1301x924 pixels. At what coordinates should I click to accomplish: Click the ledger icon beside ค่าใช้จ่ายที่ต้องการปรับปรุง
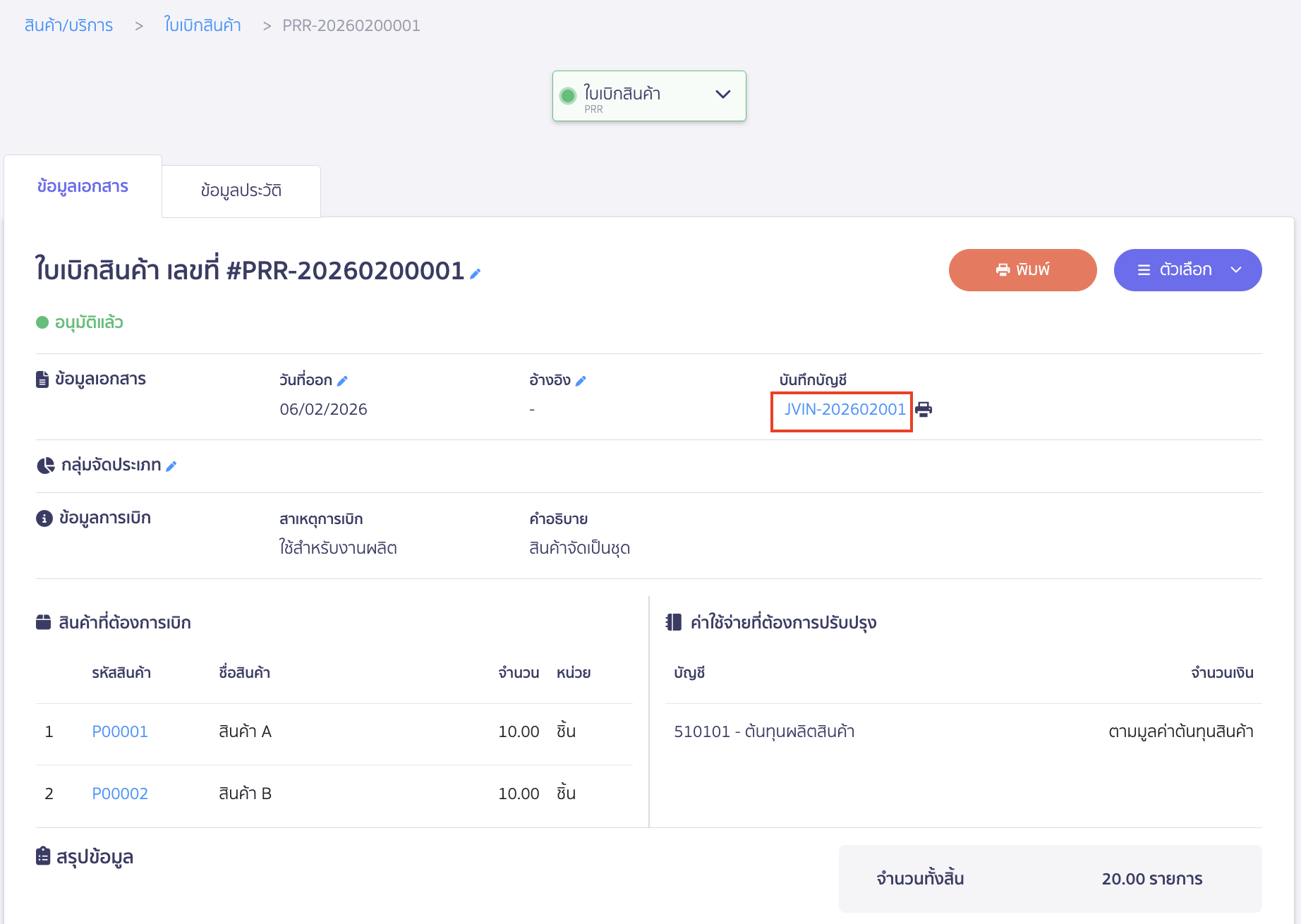[674, 622]
